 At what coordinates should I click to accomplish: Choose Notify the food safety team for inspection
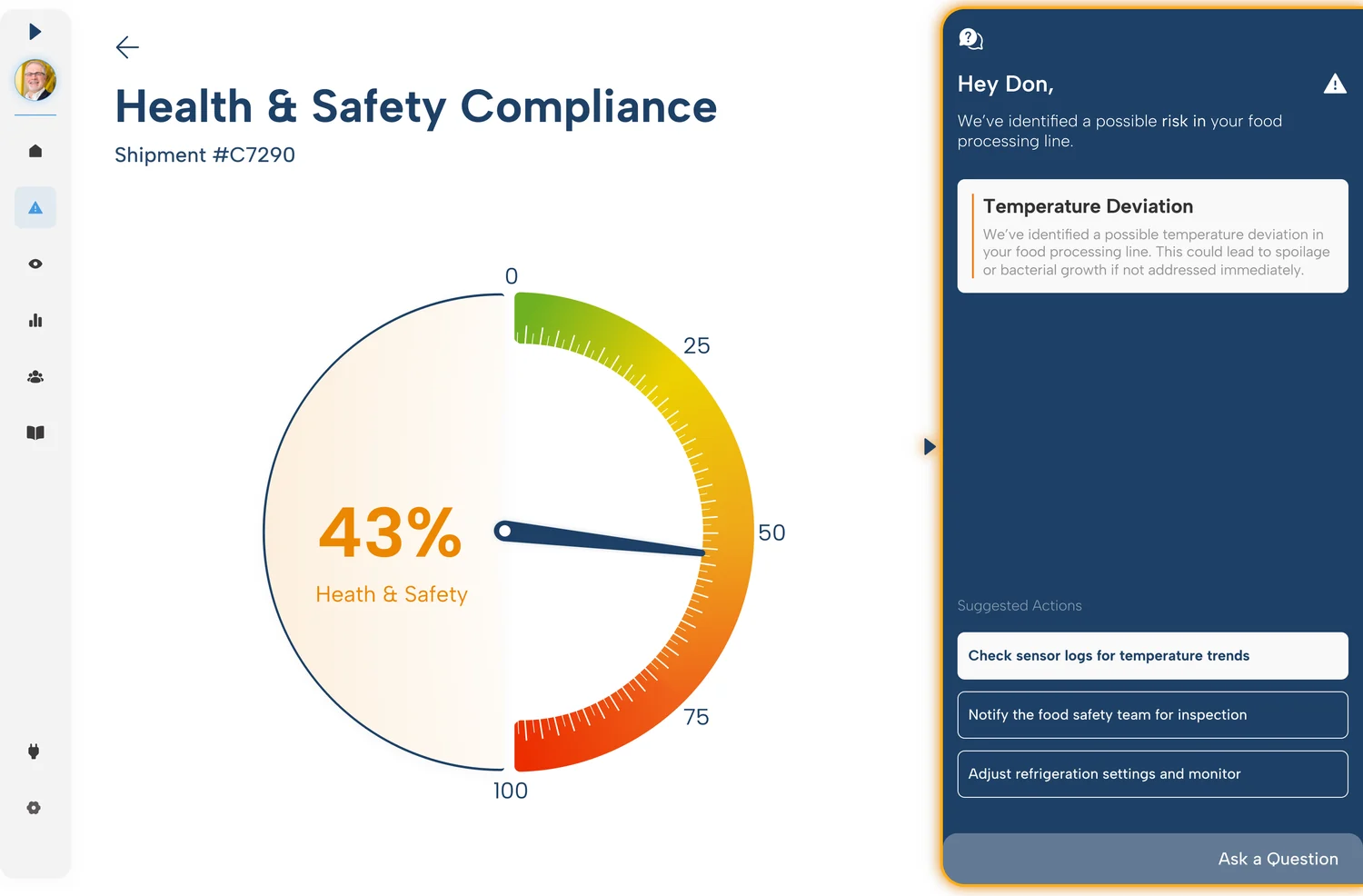click(x=1152, y=715)
